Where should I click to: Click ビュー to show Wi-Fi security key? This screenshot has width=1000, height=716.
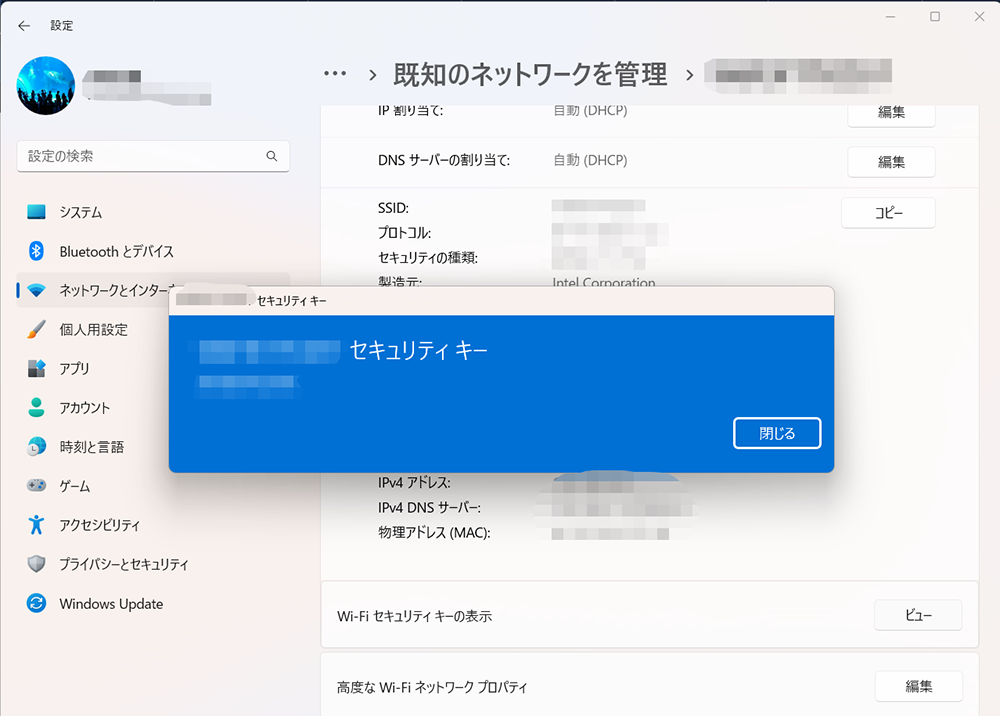[917, 616]
